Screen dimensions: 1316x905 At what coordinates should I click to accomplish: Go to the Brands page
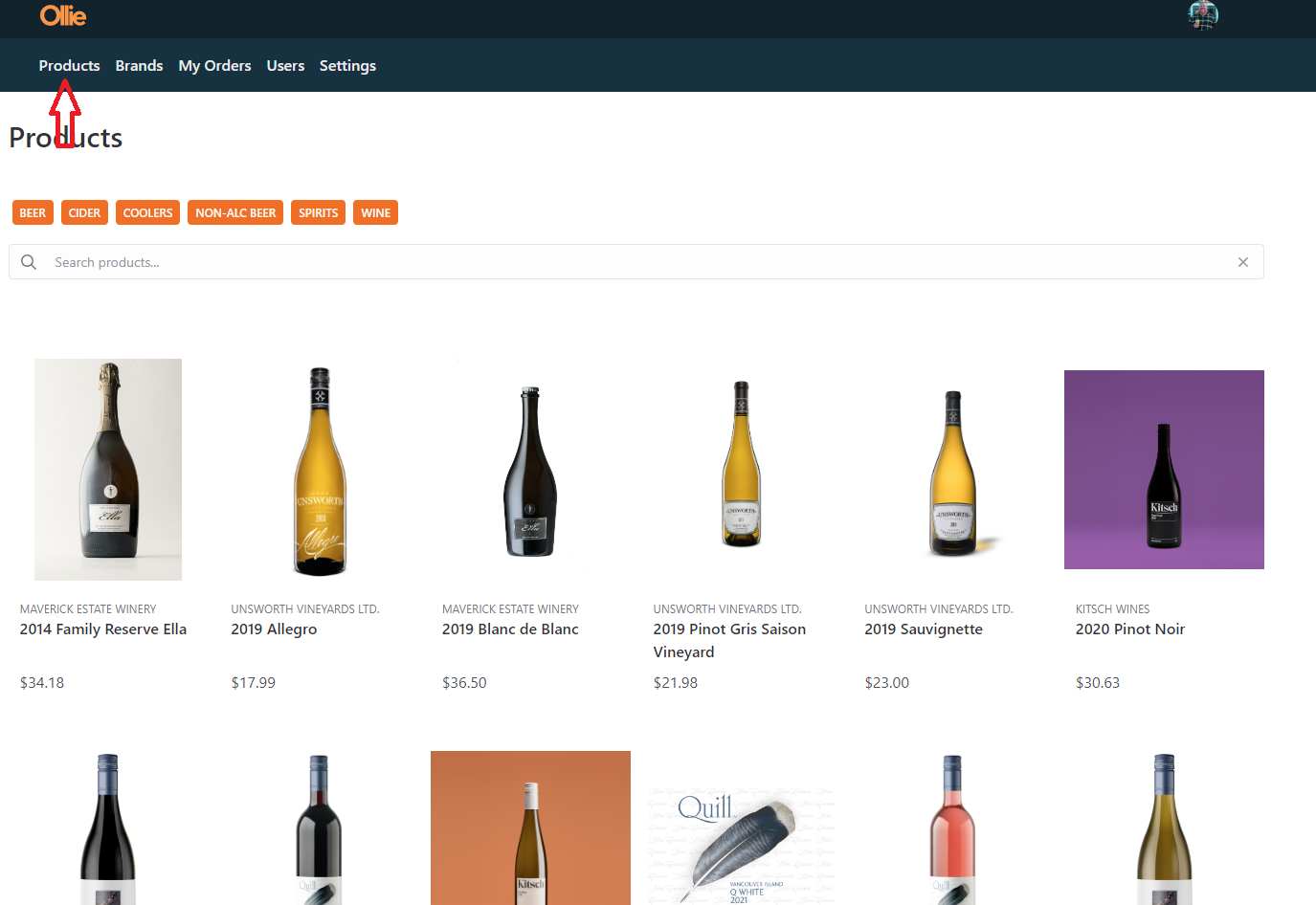click(x=139, y=66)
